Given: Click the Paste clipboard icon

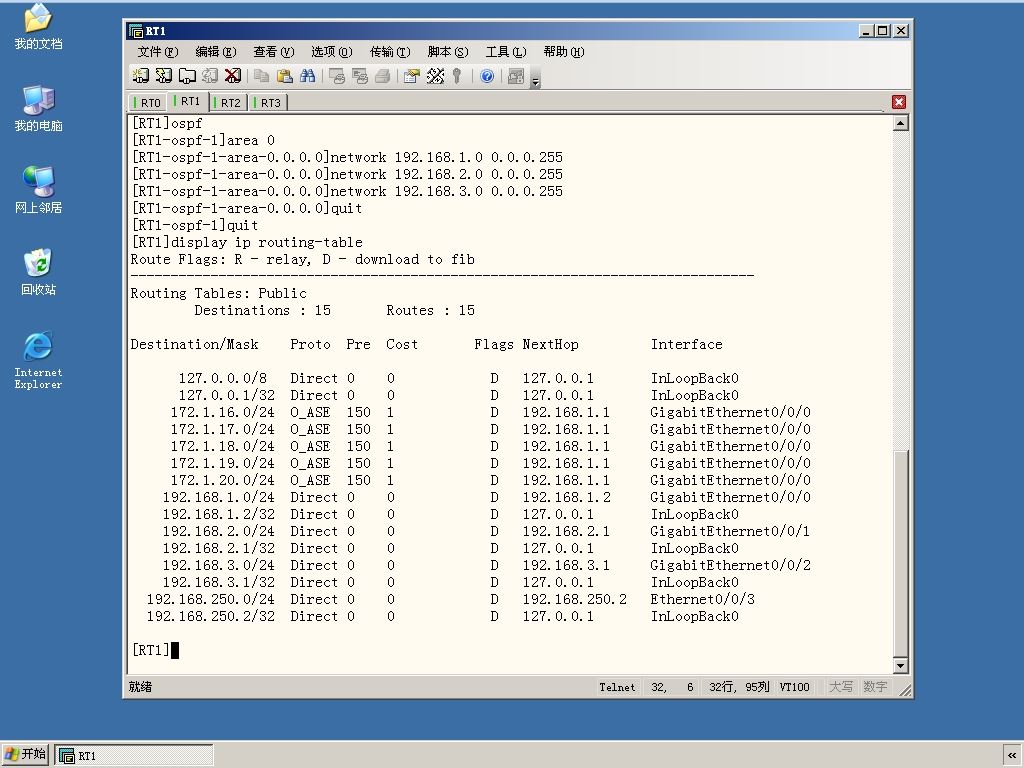Looking at the screenshot, I should point(284,76).
